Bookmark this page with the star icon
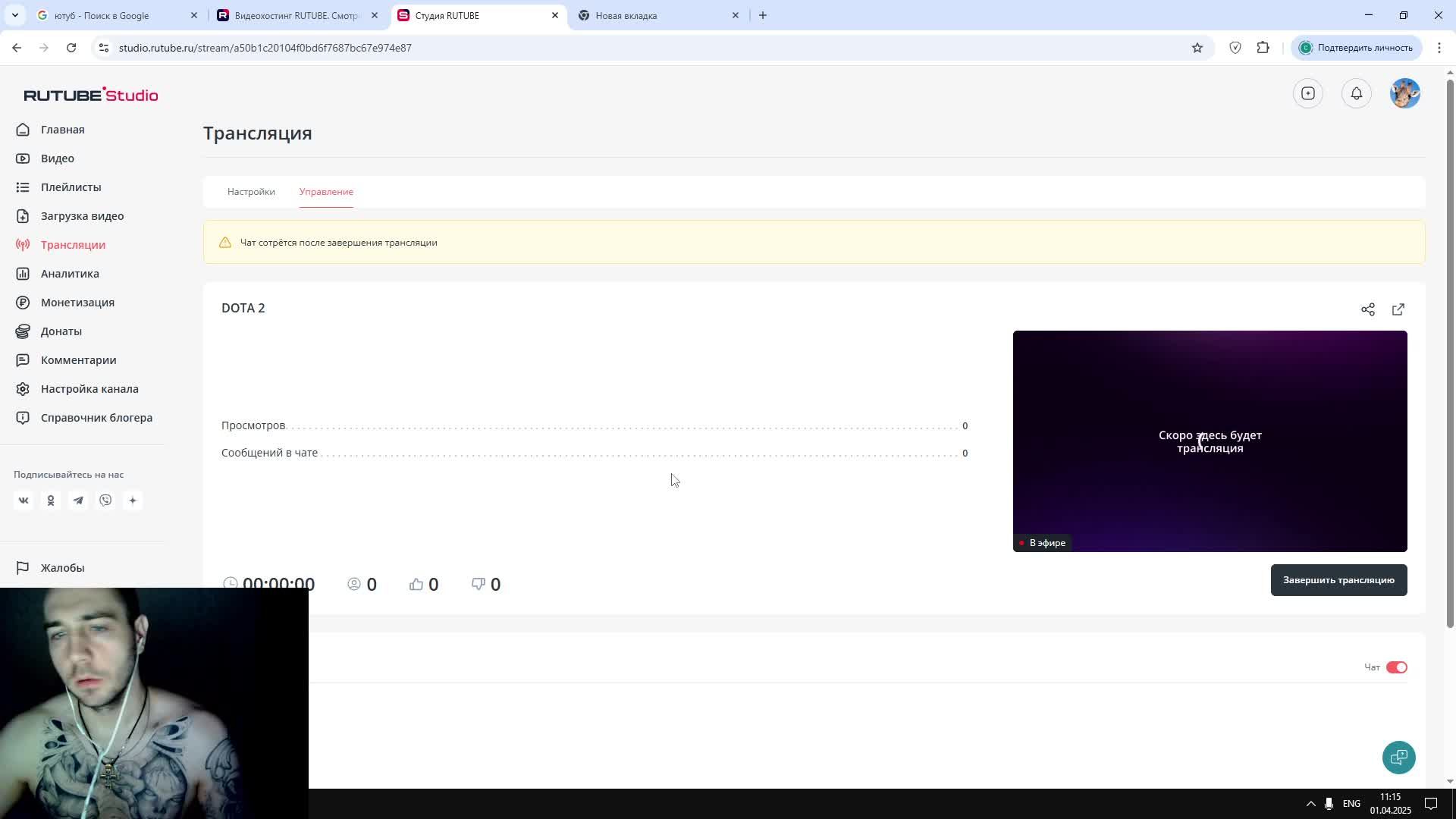Image resolution: width=1456 pixels, height=819 pixels. click(x=1197, y=48)
